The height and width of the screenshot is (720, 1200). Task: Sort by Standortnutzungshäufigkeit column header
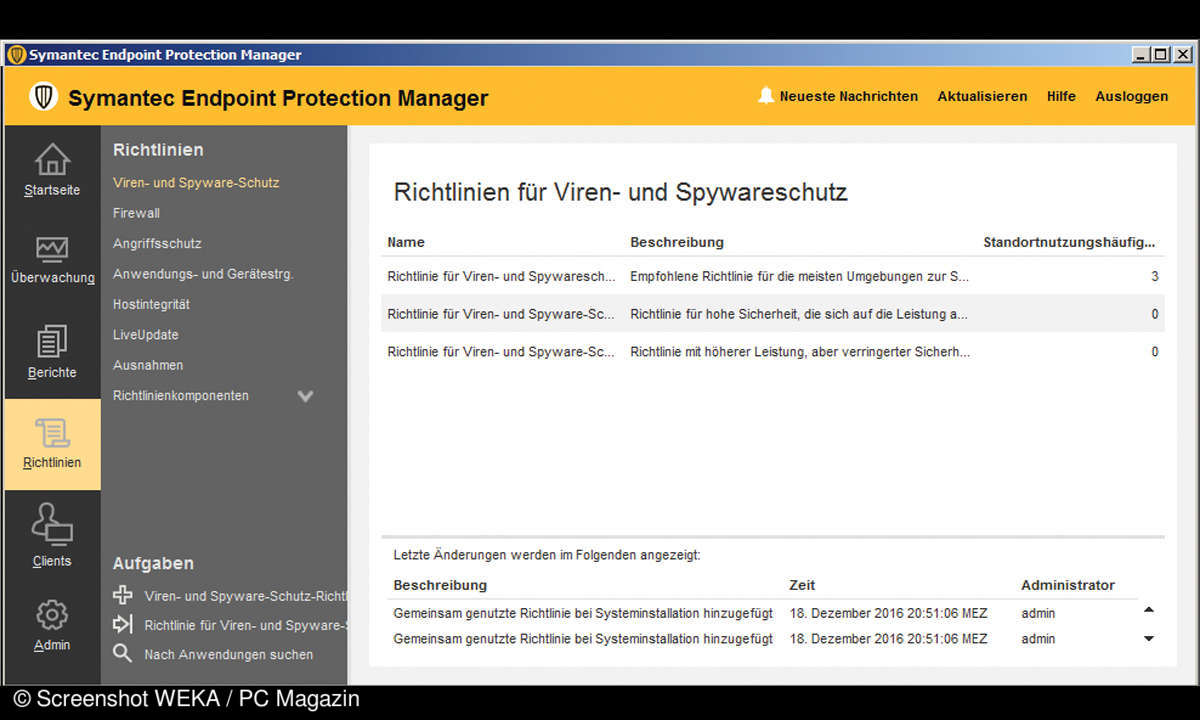1069,242
